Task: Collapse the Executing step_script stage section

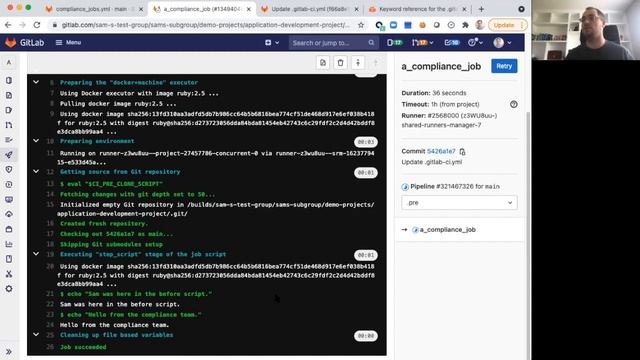Action: pos(36,254)
